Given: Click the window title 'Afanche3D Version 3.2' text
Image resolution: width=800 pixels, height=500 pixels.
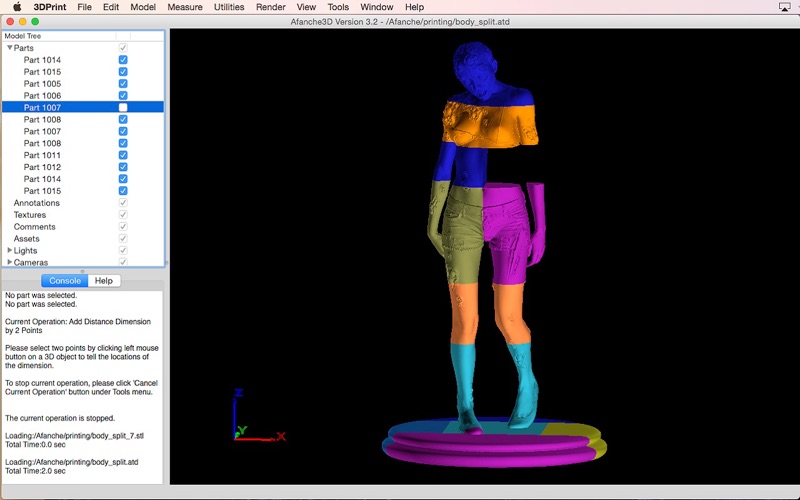Looking at the screenshot, I should (334, 22).
